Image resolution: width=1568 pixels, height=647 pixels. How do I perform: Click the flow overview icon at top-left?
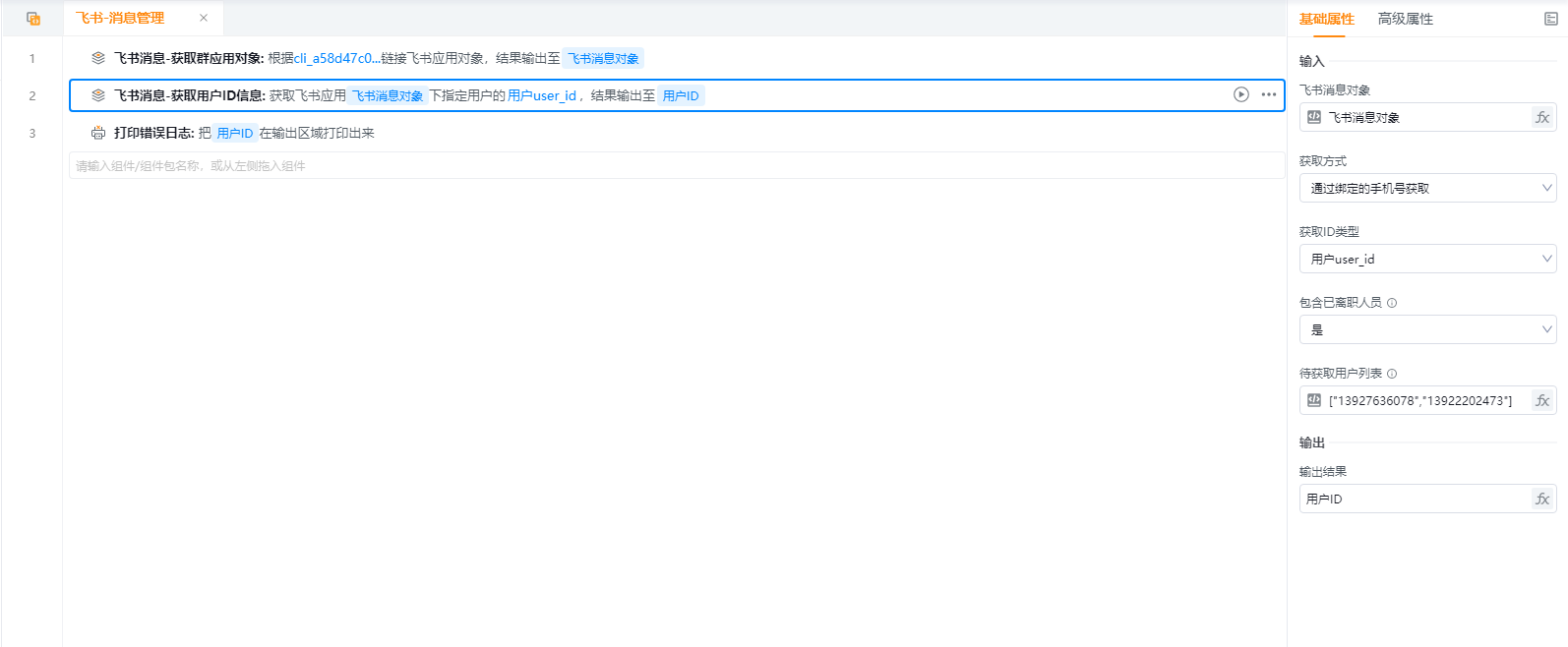33,19
